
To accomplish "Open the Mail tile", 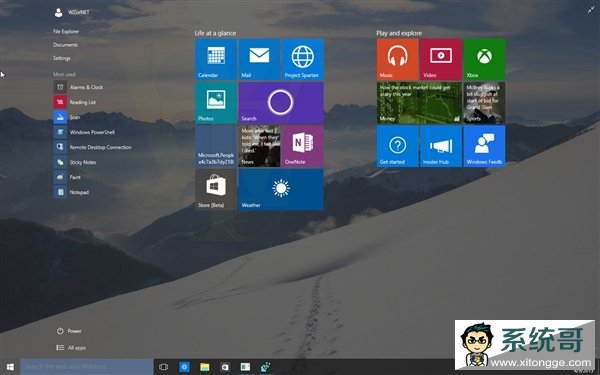I will [259, 59].
